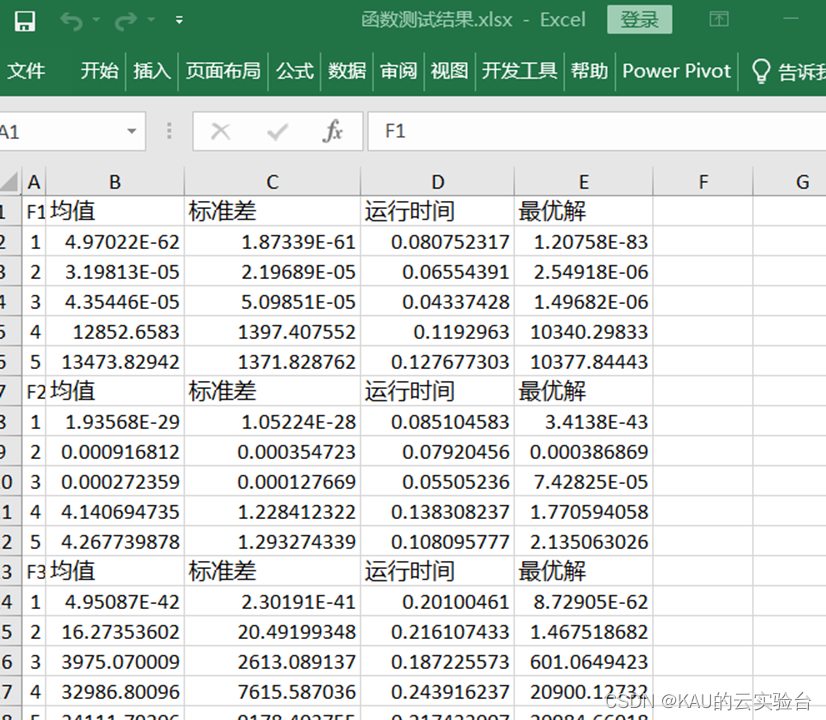Click cell with value 1.93568E-29
This screenshot has height=720, width=826.
(115, 421)
